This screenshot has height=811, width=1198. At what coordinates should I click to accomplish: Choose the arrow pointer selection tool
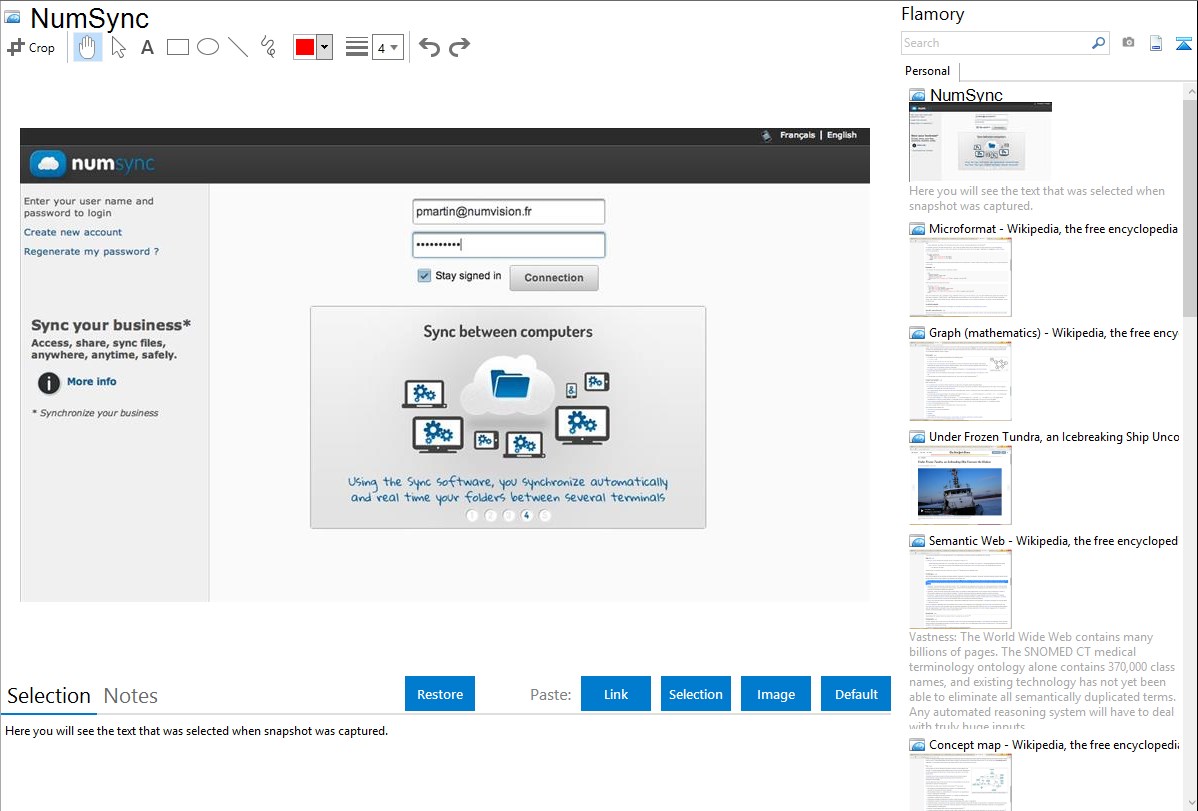tap(118, 47)
